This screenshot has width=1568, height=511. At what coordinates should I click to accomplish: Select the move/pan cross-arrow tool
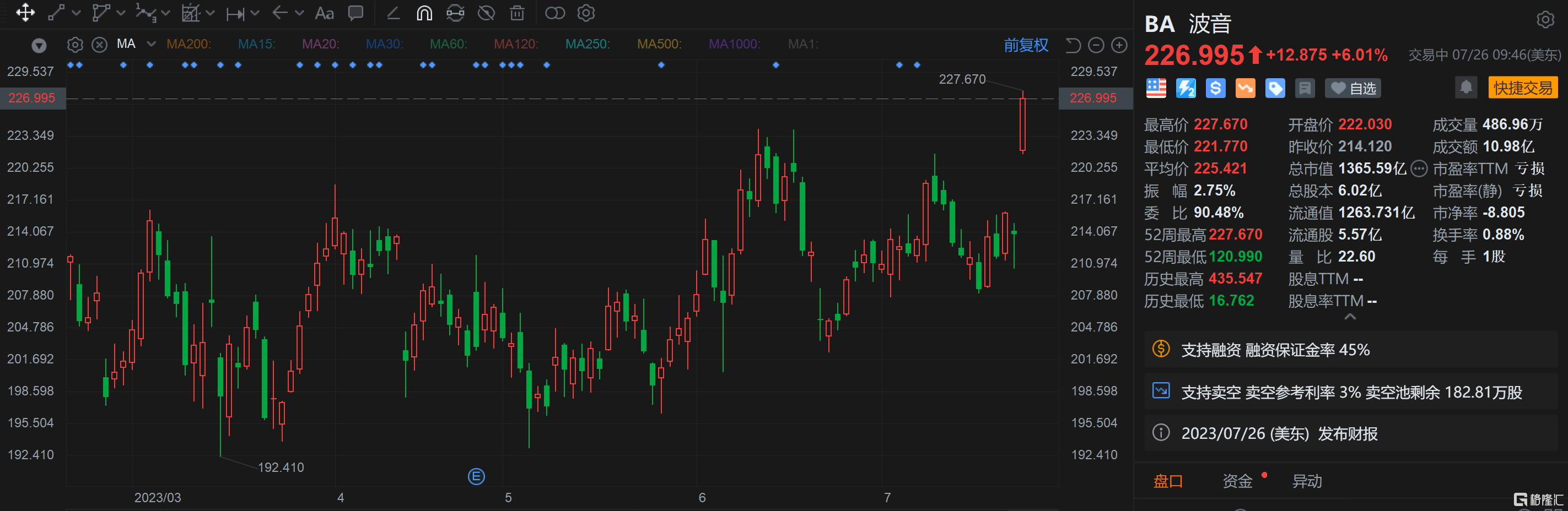pyautogui.click(x=25, y=13)
